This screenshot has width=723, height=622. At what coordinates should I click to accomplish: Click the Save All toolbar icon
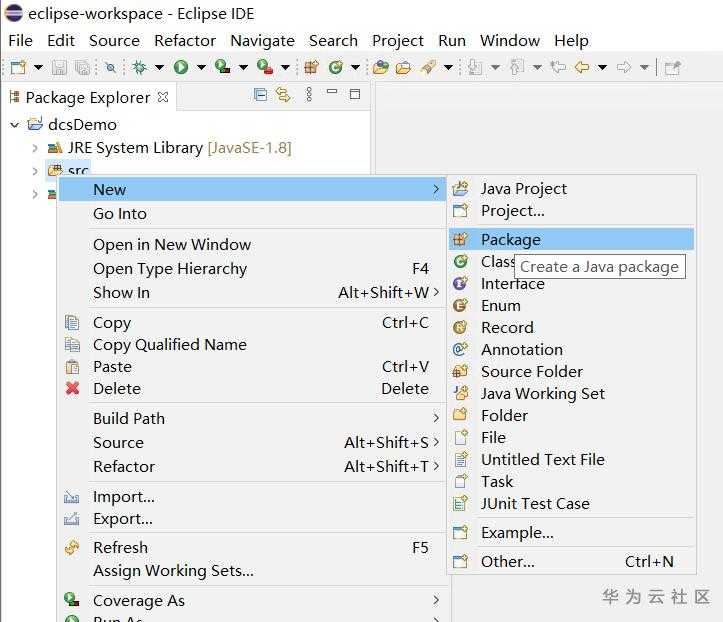(83, 68)
